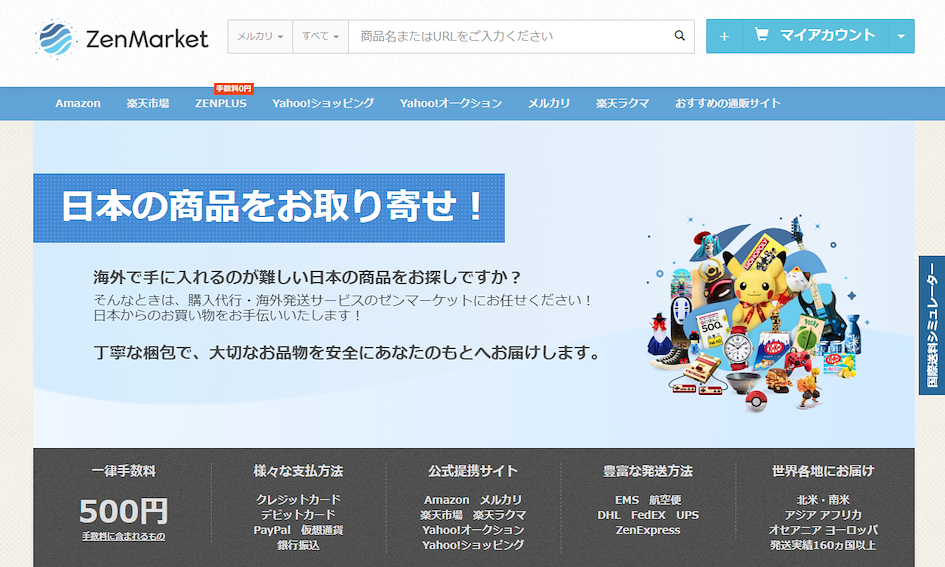
Task: Click the 発送実績160ヵ国以上 text
Action: [x=823, y=545]
